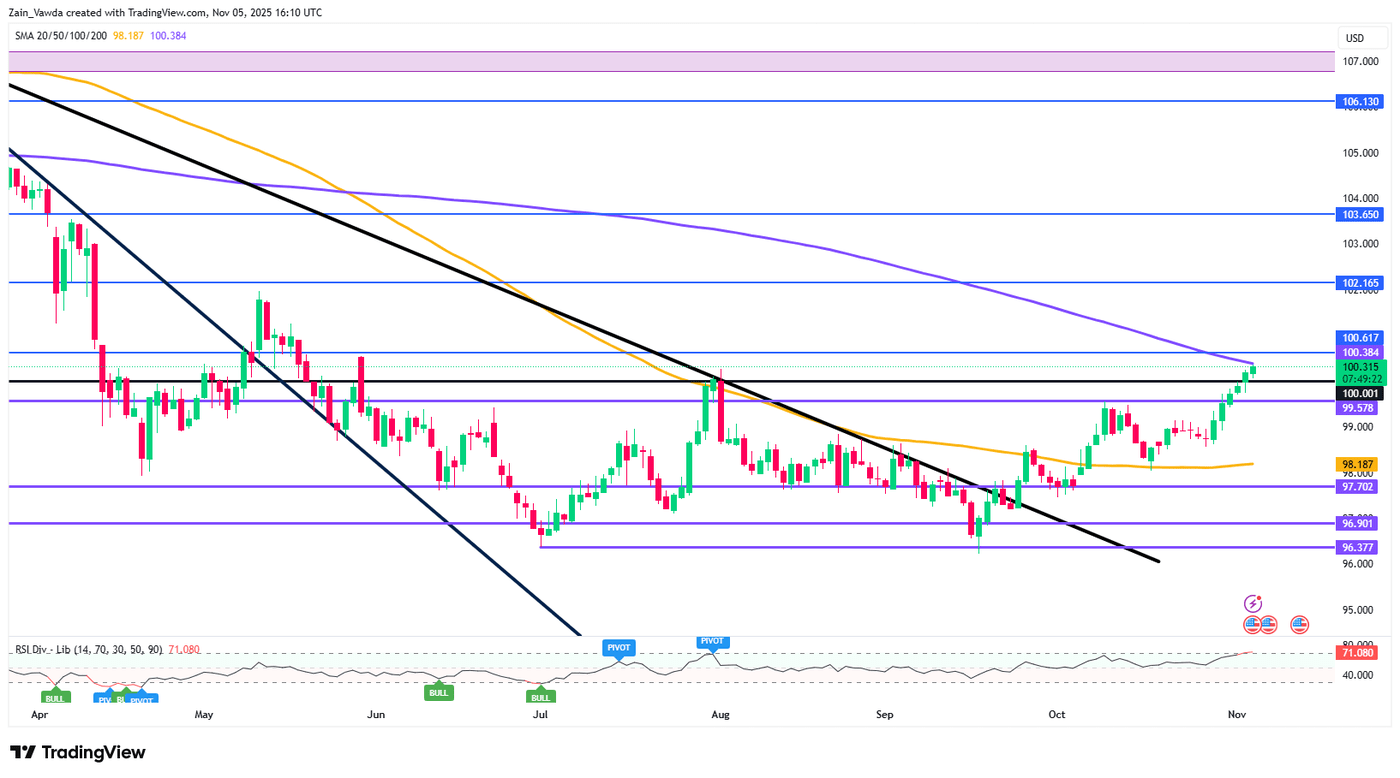Click the Nov label on the time axis
This screenshot has width=1400, height=778.
pos(1236,715)
